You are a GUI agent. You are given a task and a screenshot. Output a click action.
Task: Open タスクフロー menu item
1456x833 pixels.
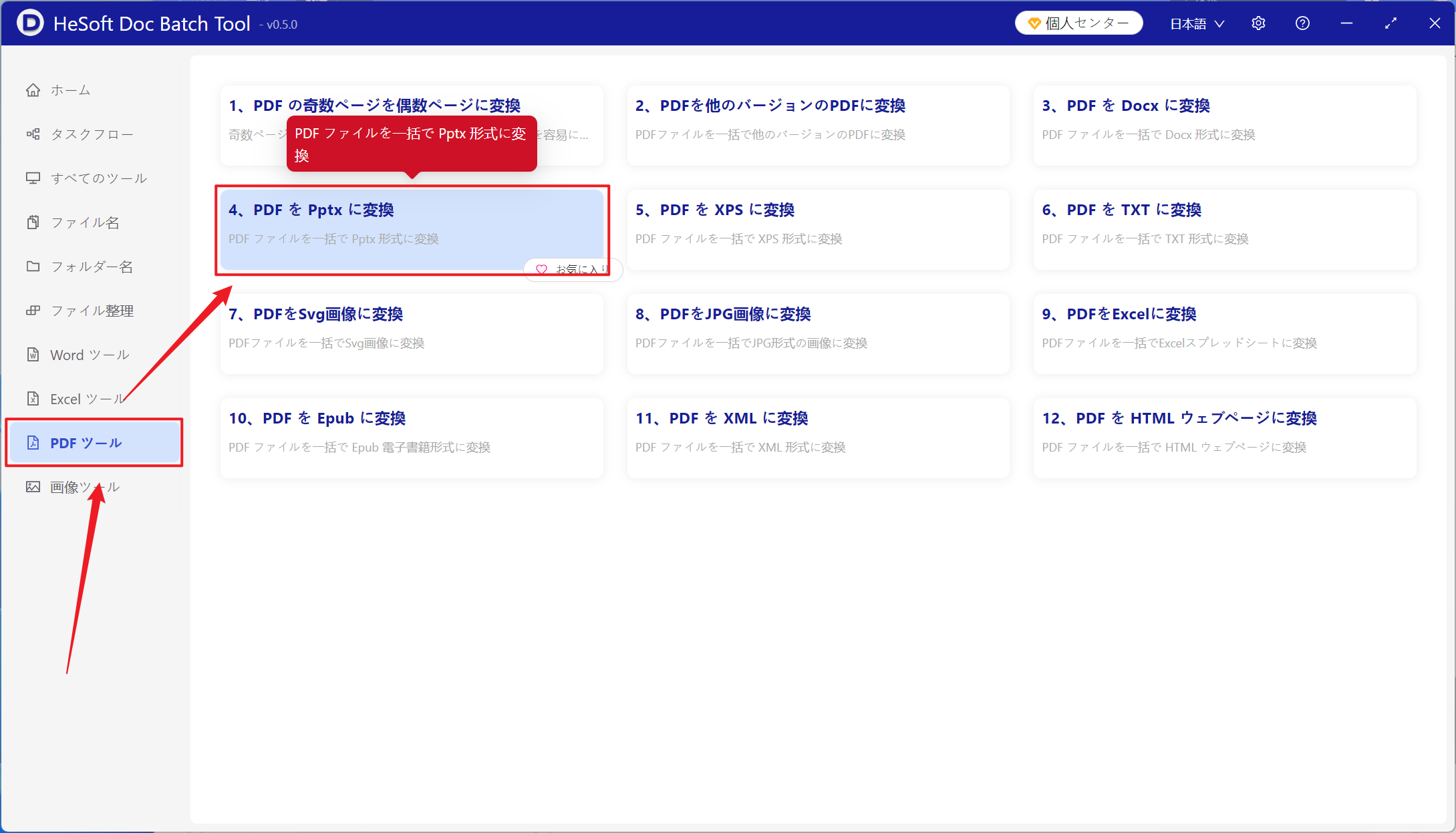tap(94, 134)
